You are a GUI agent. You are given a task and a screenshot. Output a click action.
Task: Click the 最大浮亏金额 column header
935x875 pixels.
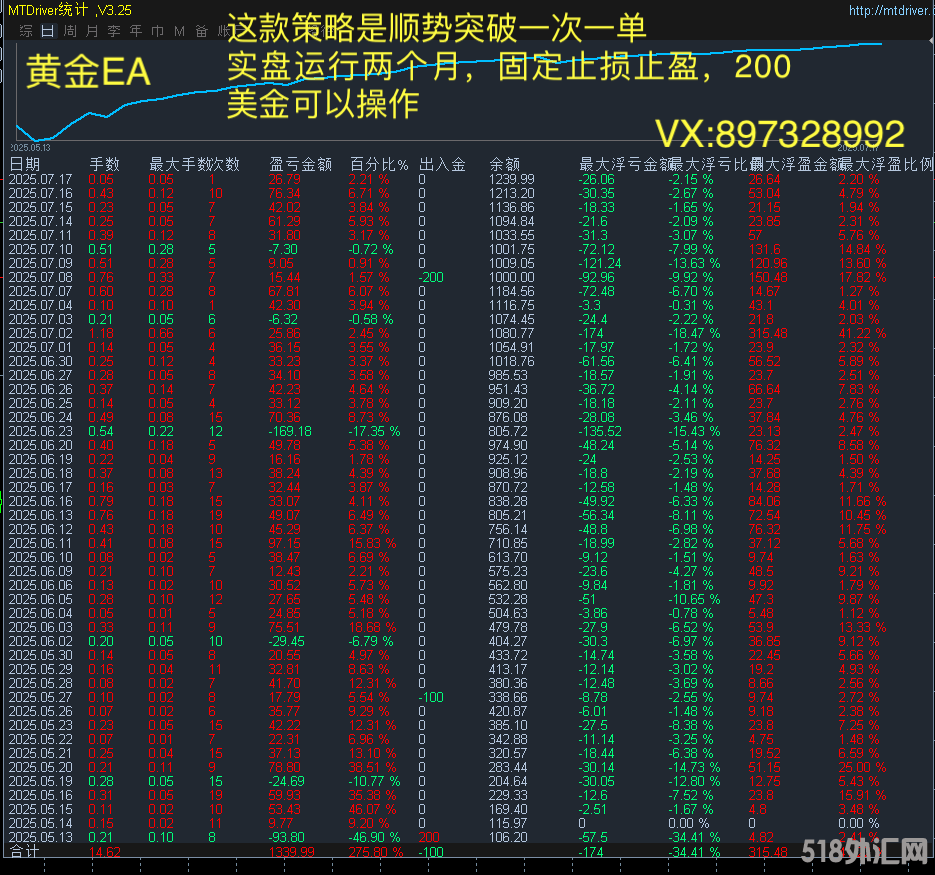625,164
